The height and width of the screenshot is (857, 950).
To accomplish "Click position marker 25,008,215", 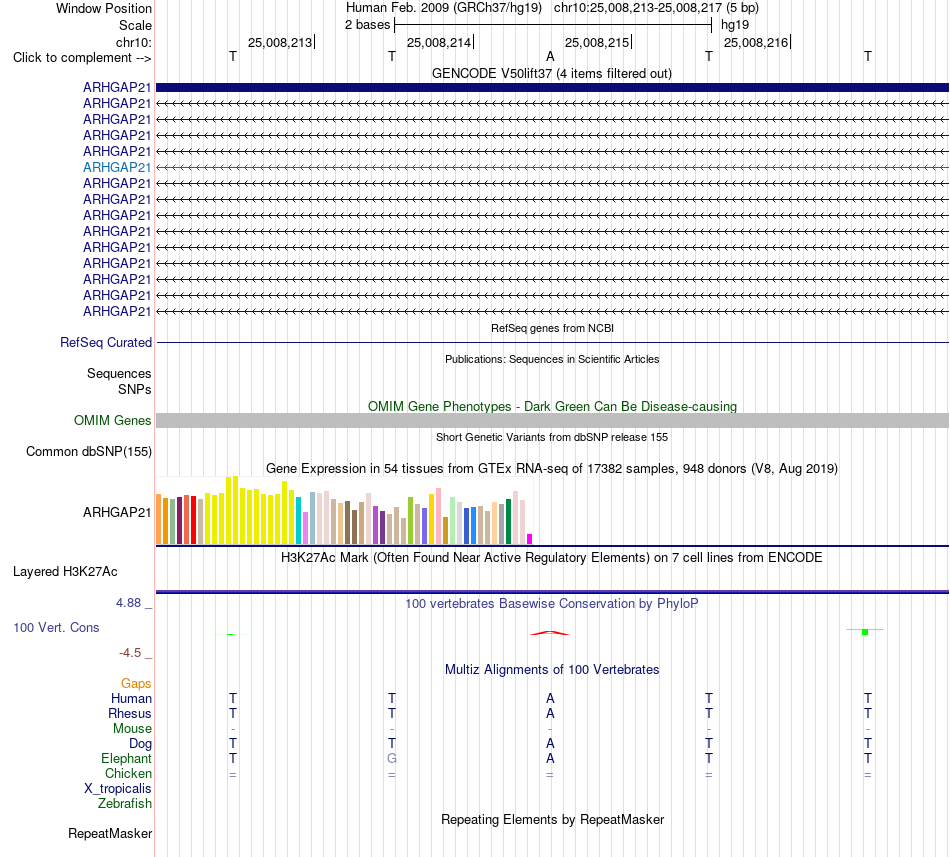I will coord(597,42).
